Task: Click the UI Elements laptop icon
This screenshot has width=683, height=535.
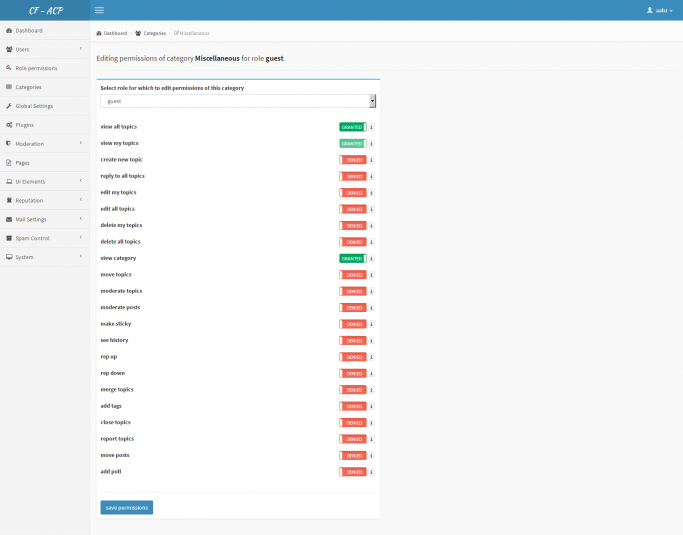Action: click(x=9, y=181)
